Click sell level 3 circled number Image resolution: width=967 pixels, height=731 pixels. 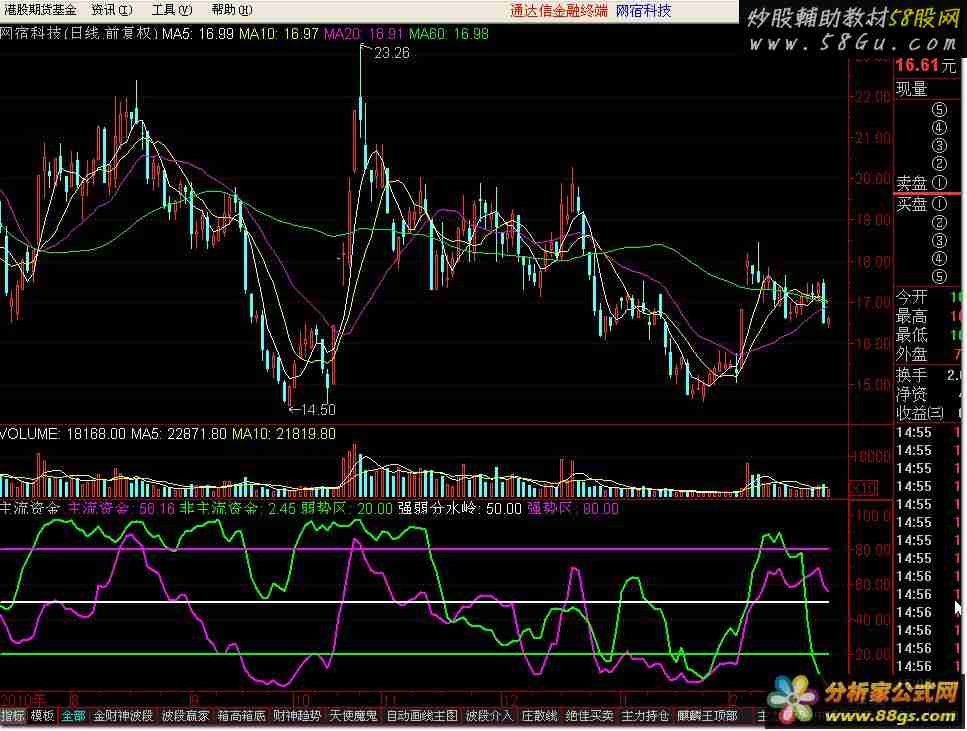coord(939,146)
